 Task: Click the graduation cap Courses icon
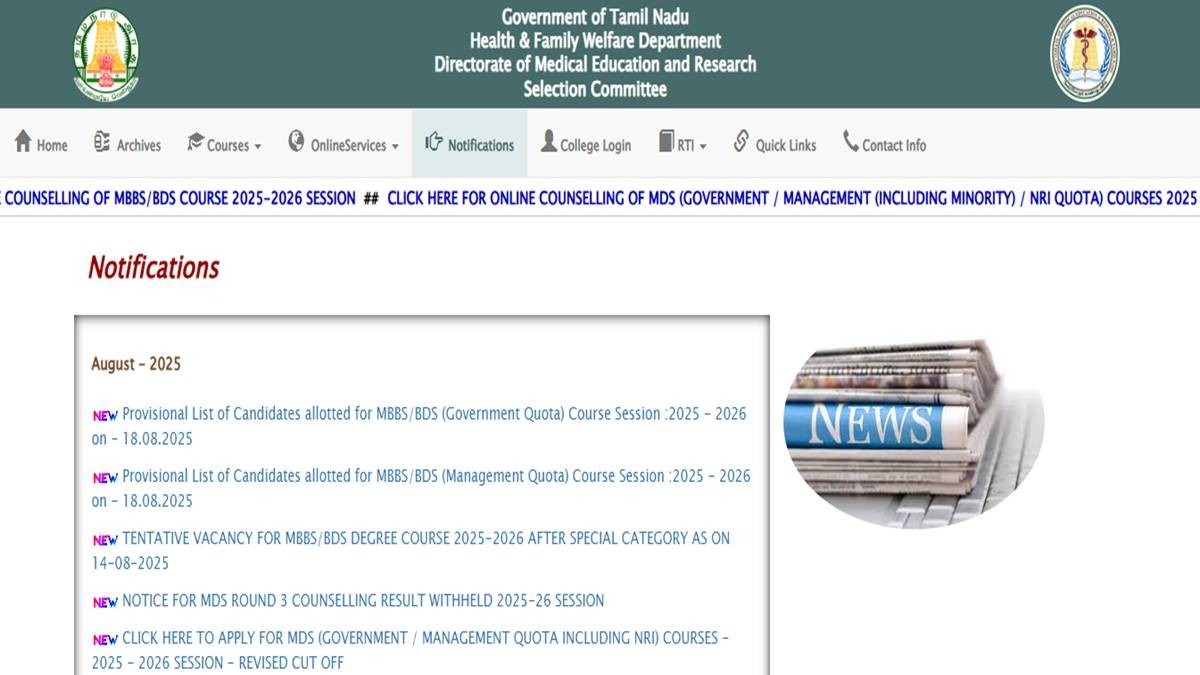pyautogui.click(x=195, y=142)
